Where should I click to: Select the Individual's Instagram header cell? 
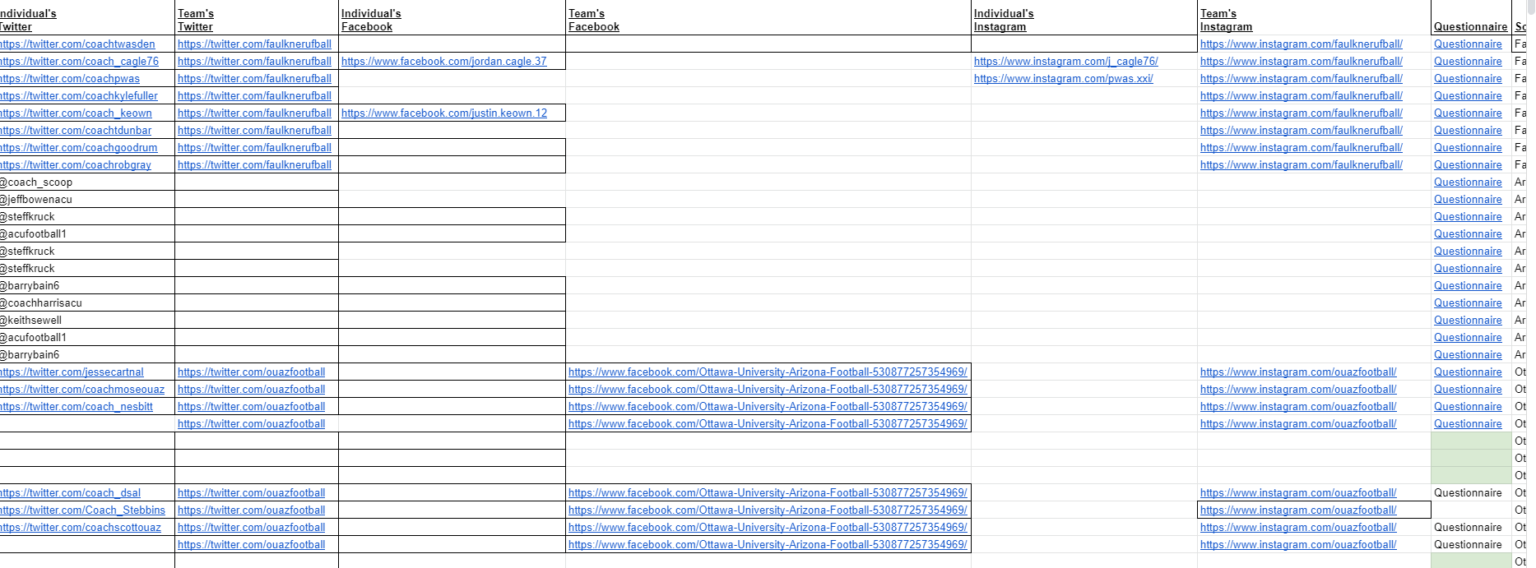[x=1084, y=20]
